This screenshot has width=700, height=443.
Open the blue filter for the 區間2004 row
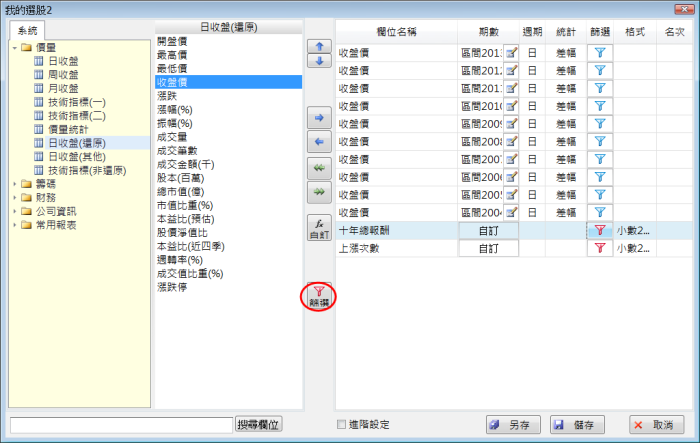(x=600, y=213)
